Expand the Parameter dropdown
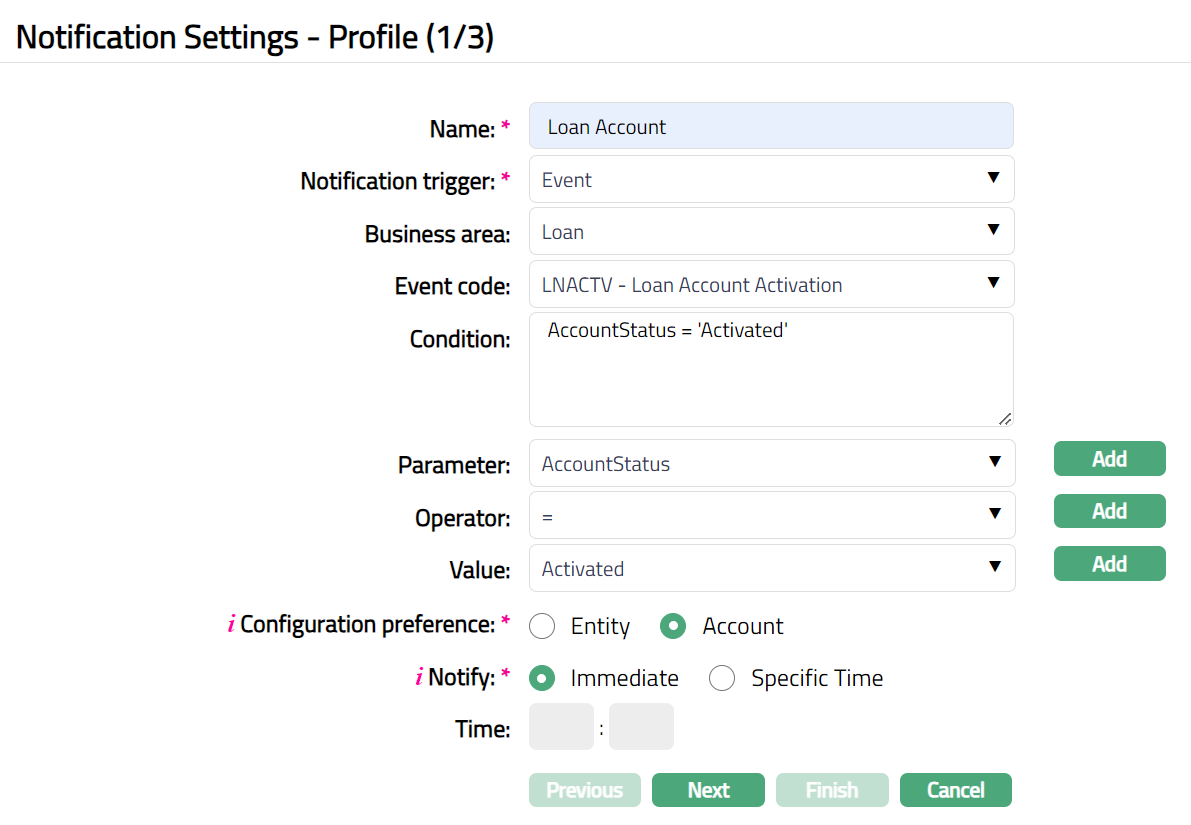This screenshot has height=825, width=1191. [771, 464]
